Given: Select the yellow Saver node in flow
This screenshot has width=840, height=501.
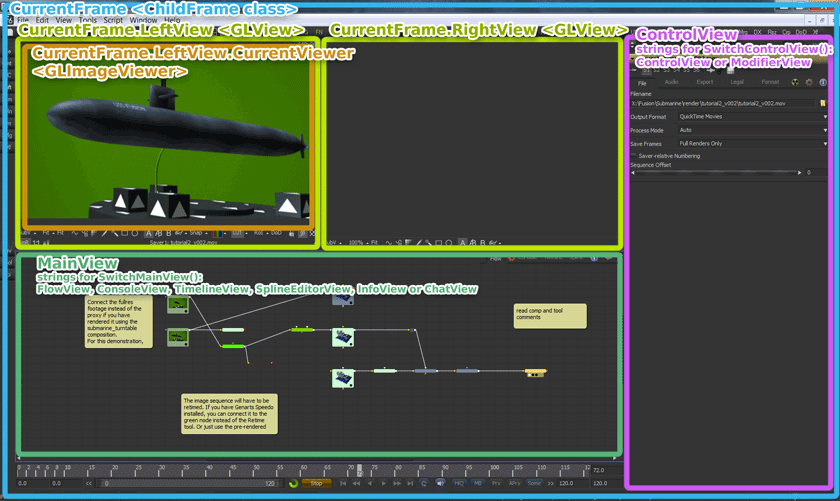Looking at the screenshot, I should pyautogui.click(x=535, y=372).
